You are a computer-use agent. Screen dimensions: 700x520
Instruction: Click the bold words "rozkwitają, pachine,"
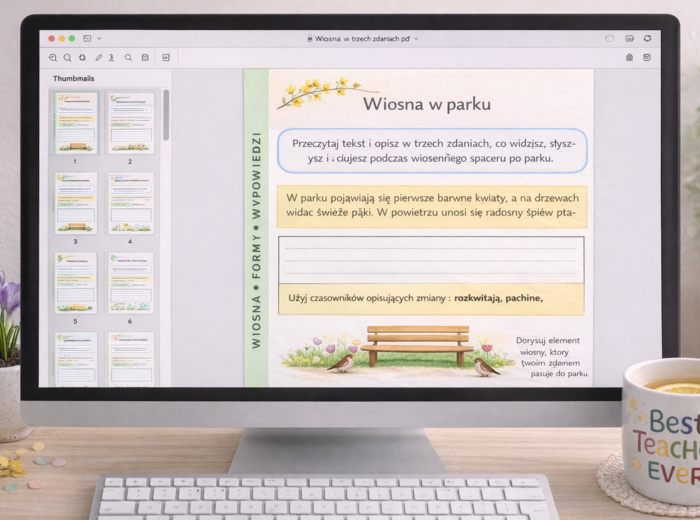pyautogui.click(x=499, y=298)
